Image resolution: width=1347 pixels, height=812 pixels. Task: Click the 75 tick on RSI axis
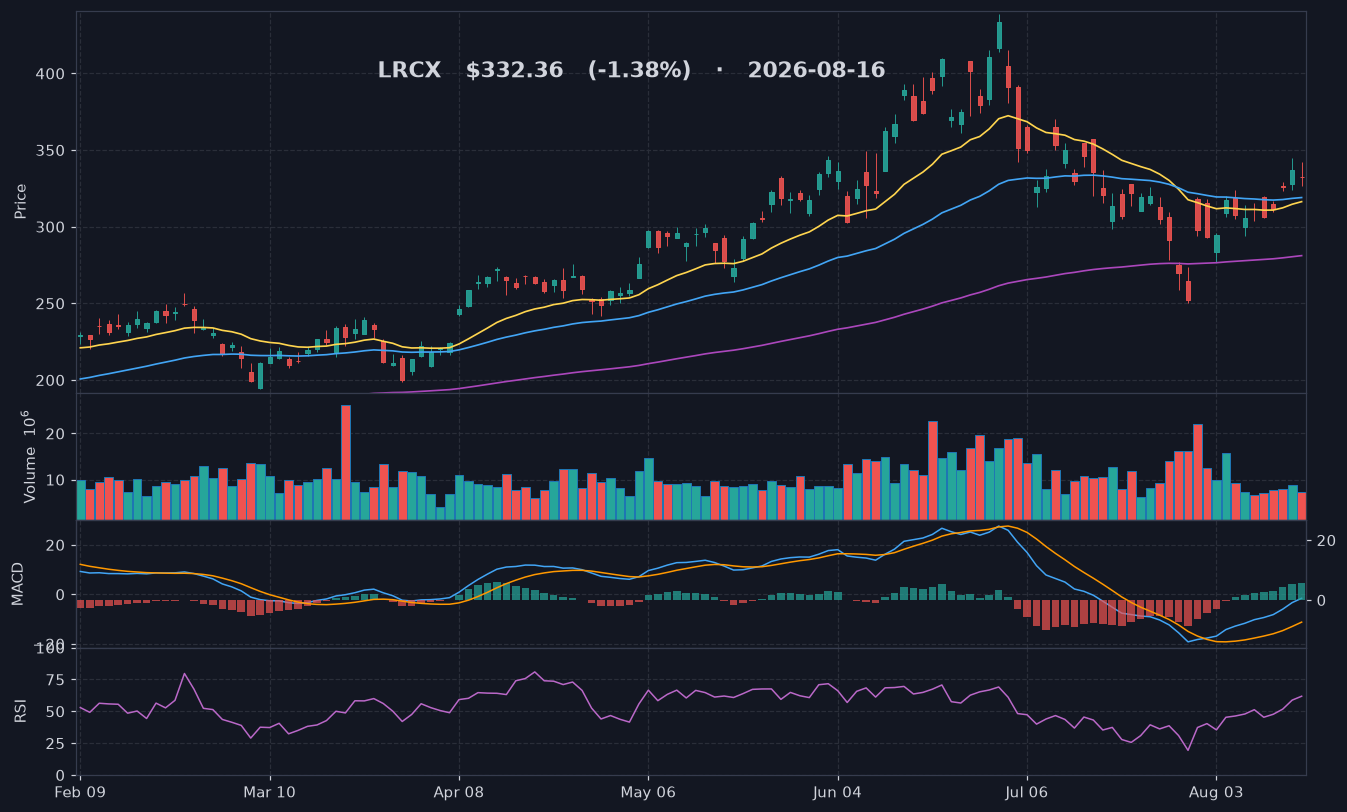(x=57, y=680)
